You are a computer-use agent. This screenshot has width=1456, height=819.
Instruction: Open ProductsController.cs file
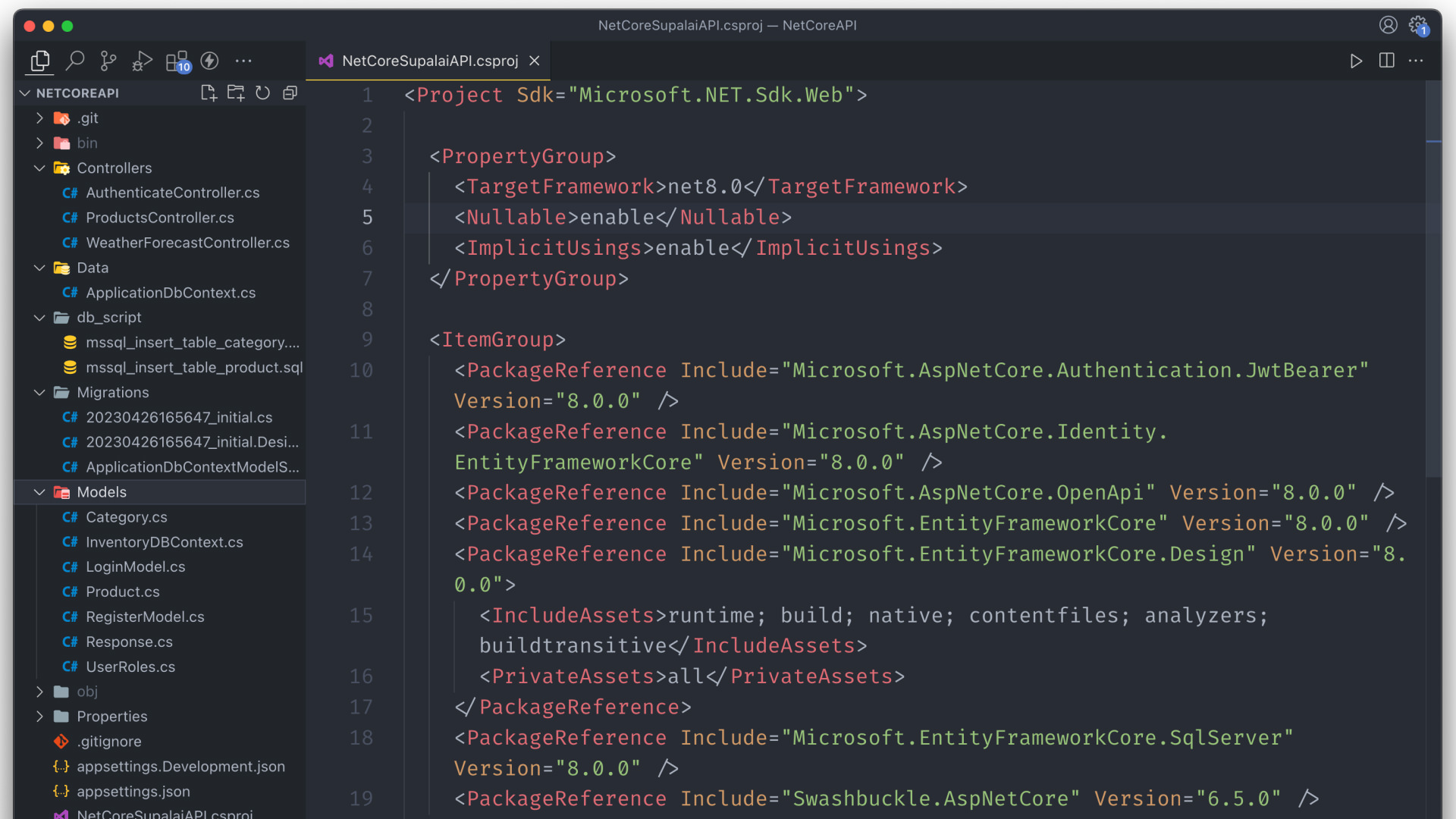160,218
